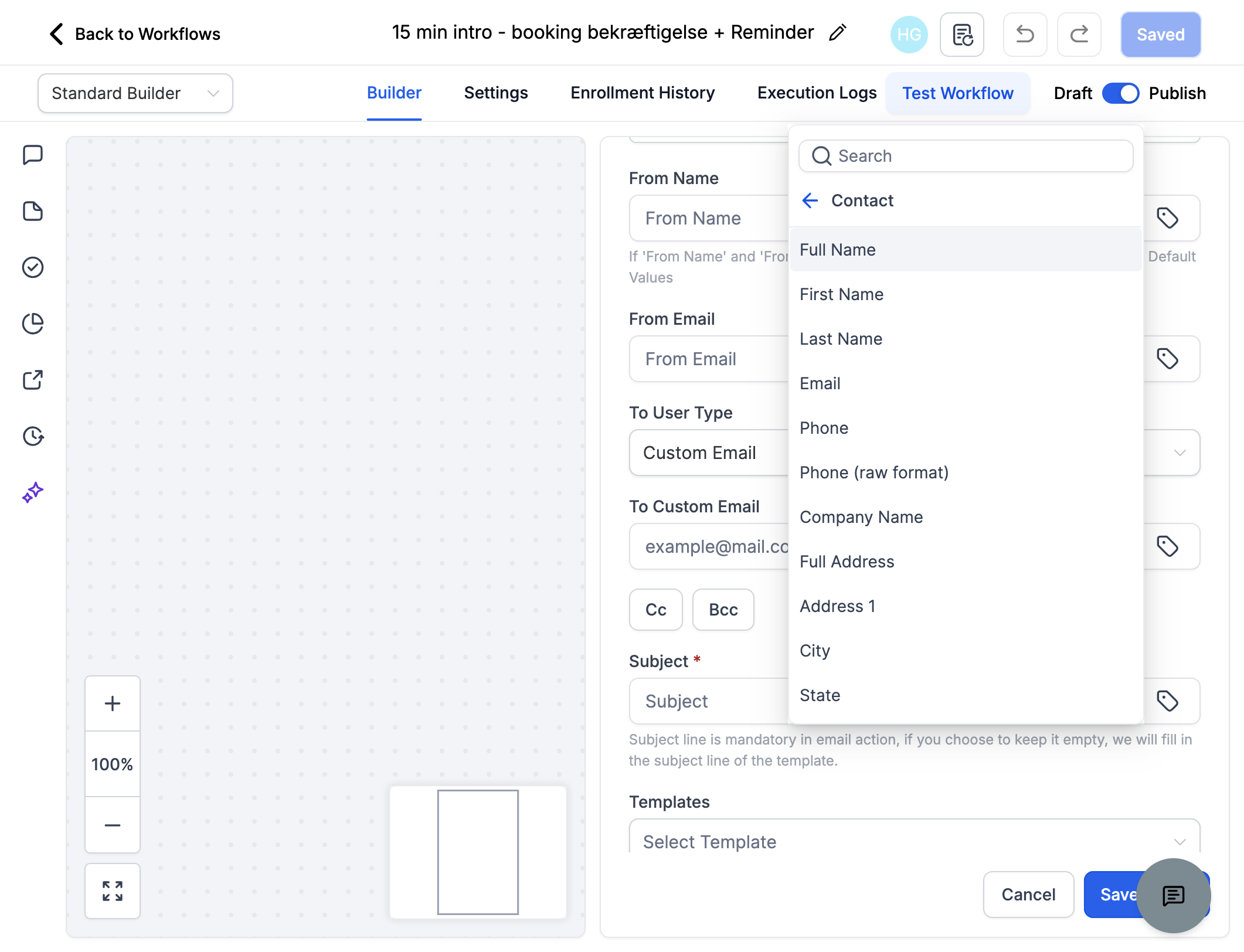Switch to the Builder tab
Viewport: 1244px width, 952px height.
(x=394, y=93)
